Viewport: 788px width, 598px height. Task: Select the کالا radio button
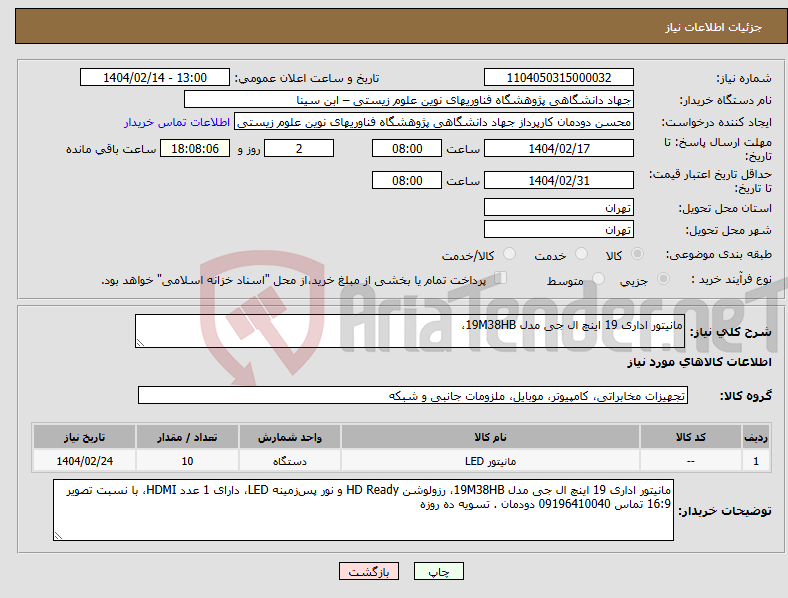coord(637,254)
